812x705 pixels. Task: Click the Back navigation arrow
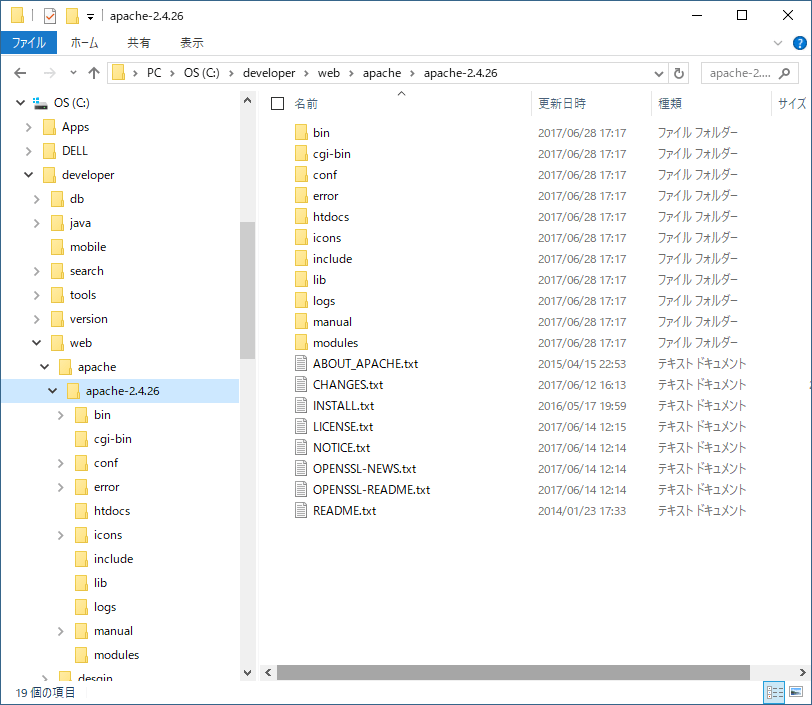pyautogui.click(x=20, y=73)
